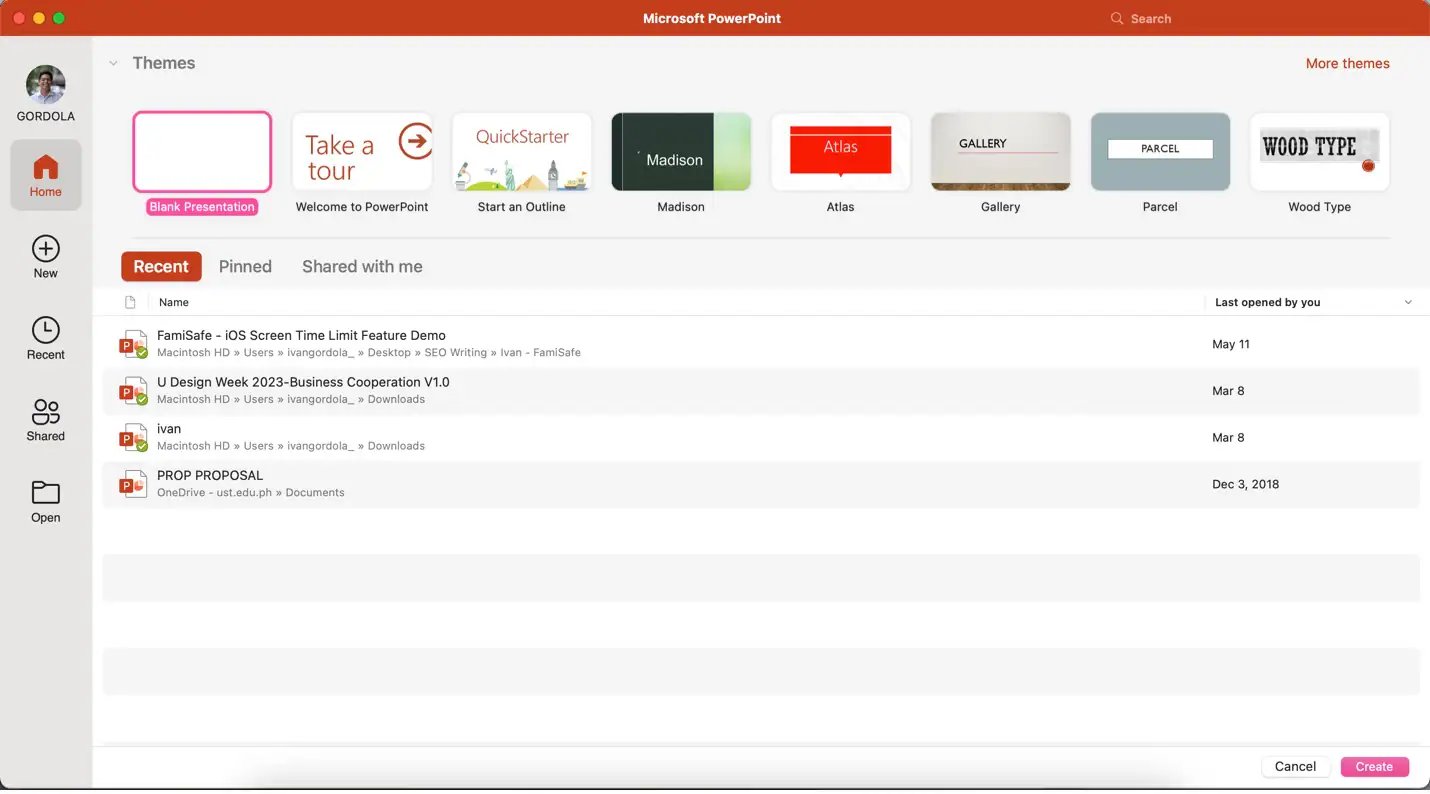The image size is (1430, 794).
Task: Click the PROP PROPOSAL file icon
Action: click(x=132, y=485)
